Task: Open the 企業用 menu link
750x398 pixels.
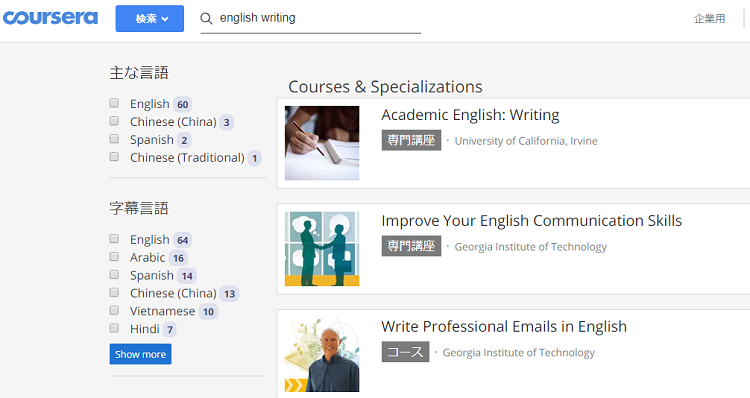Action: tap(709, 19)
